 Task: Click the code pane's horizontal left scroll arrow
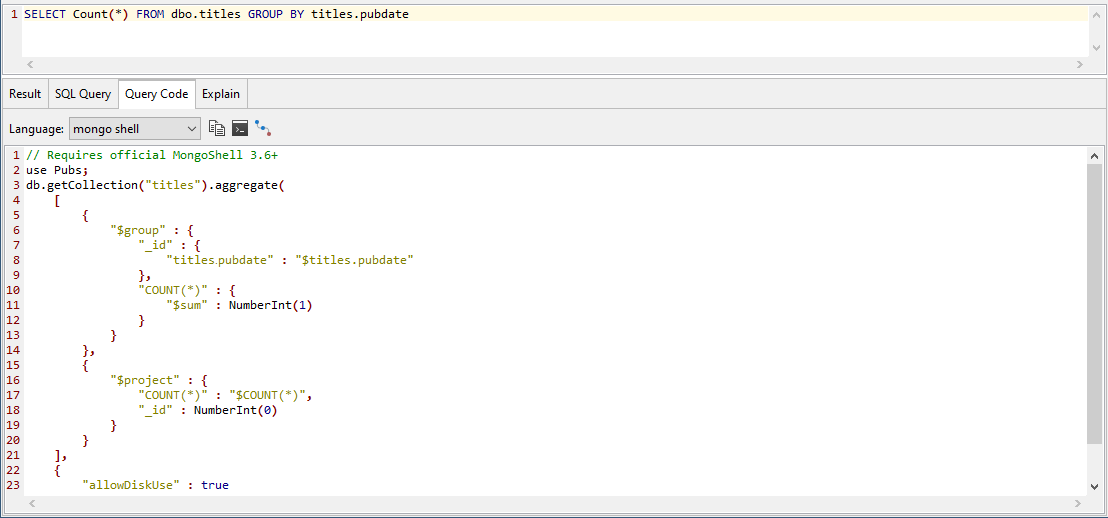(31, 503)
